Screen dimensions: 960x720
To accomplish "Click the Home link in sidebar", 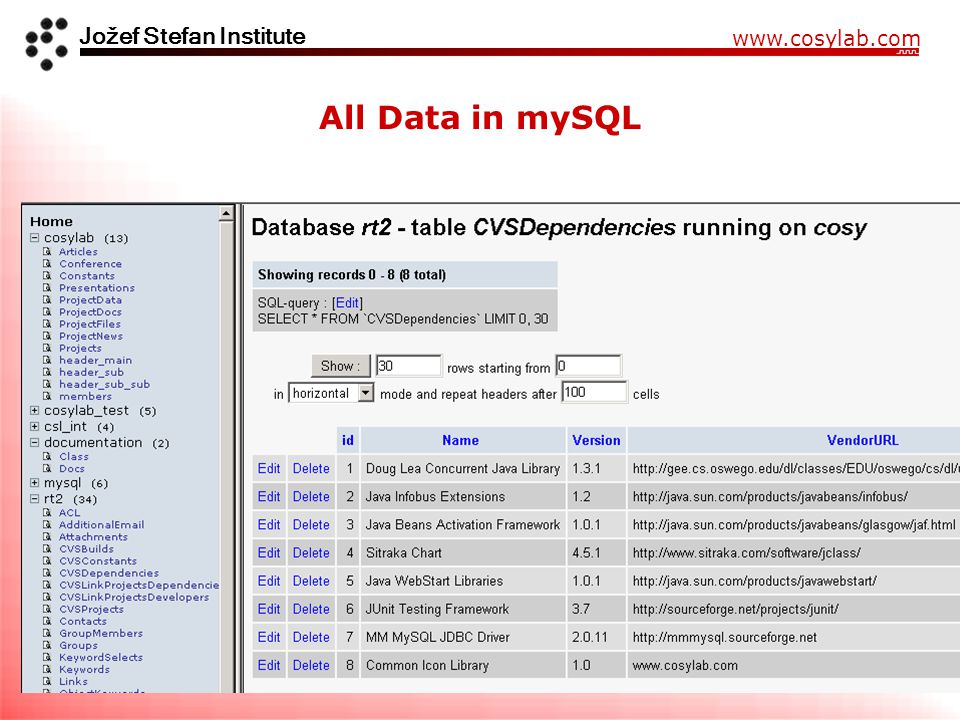I will [51, 222].
